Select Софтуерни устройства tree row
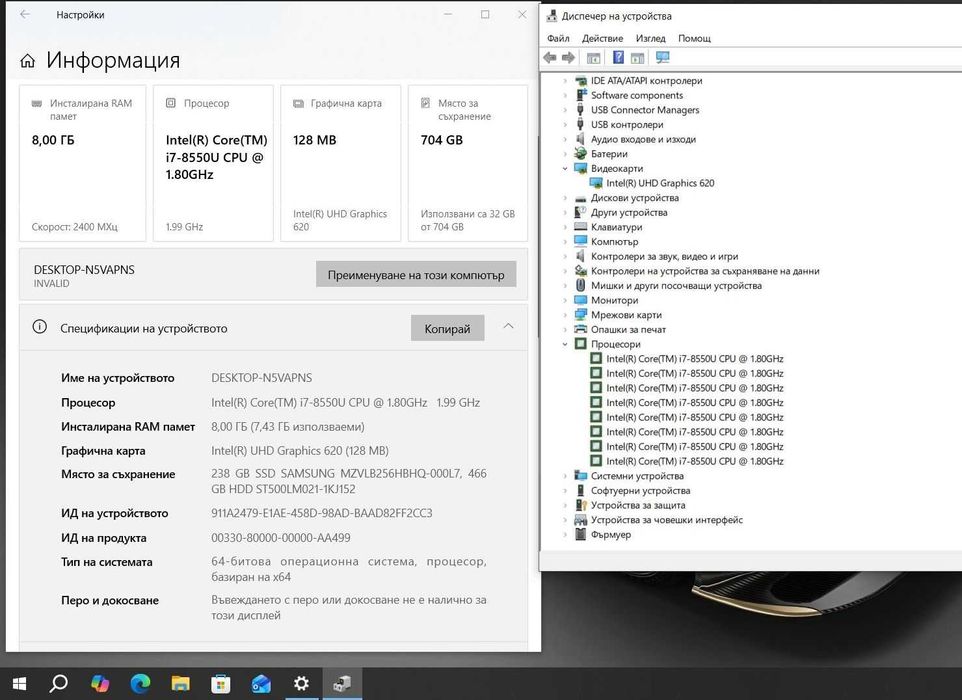Viewport: 962px width, 700px height. coord(640,490)
